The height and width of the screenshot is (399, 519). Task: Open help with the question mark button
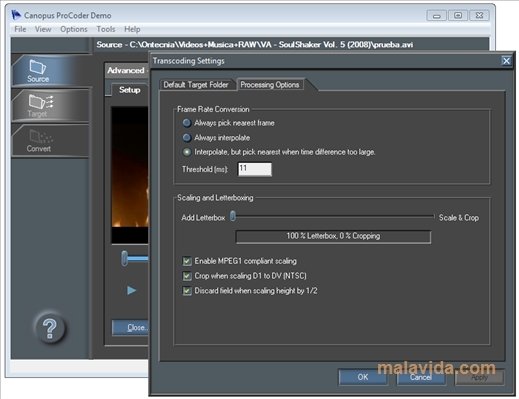tap(50, 328)
